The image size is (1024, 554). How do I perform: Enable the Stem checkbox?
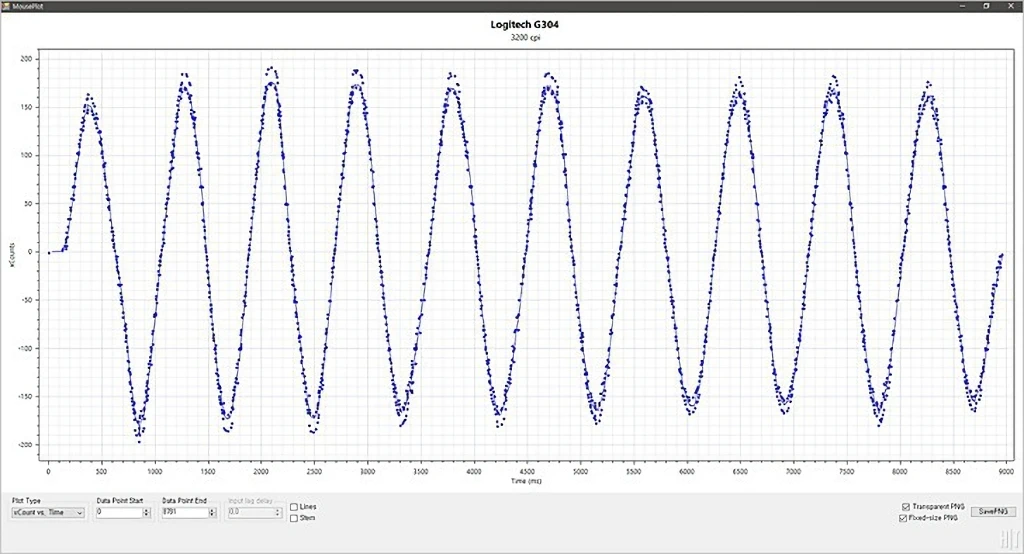[x=294, y=518]
